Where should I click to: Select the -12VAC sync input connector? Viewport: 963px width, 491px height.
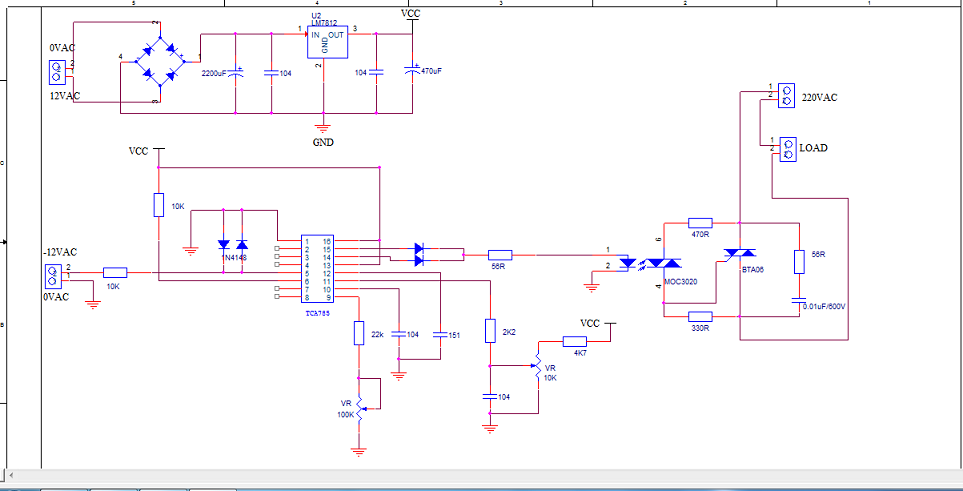tap(53, 275)
